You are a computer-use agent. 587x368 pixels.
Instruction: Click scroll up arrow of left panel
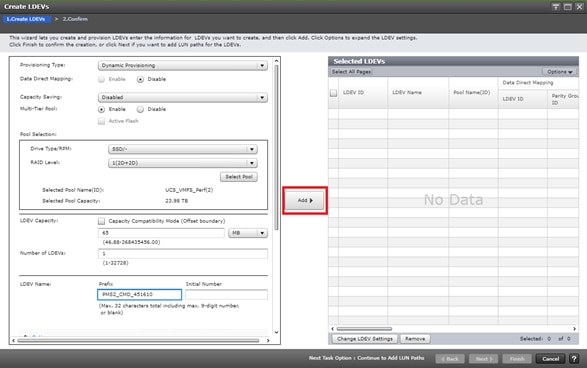[276, 61]
